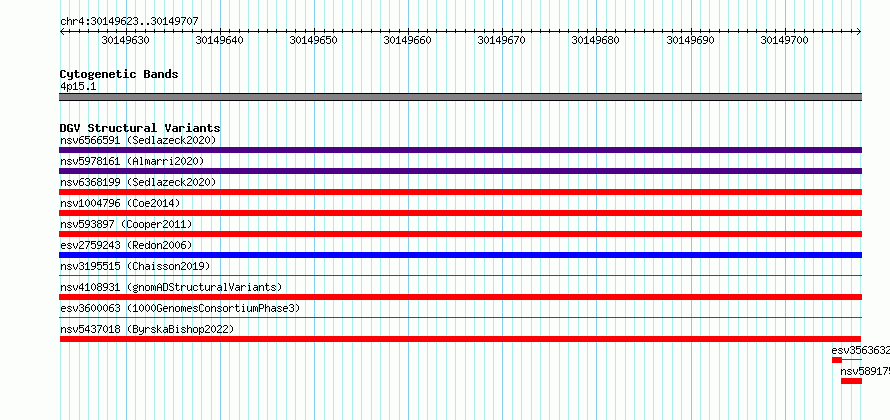890x420 pixels.
Task: Click the Cytogenetic Bands track title
Action: coord(119,74)
